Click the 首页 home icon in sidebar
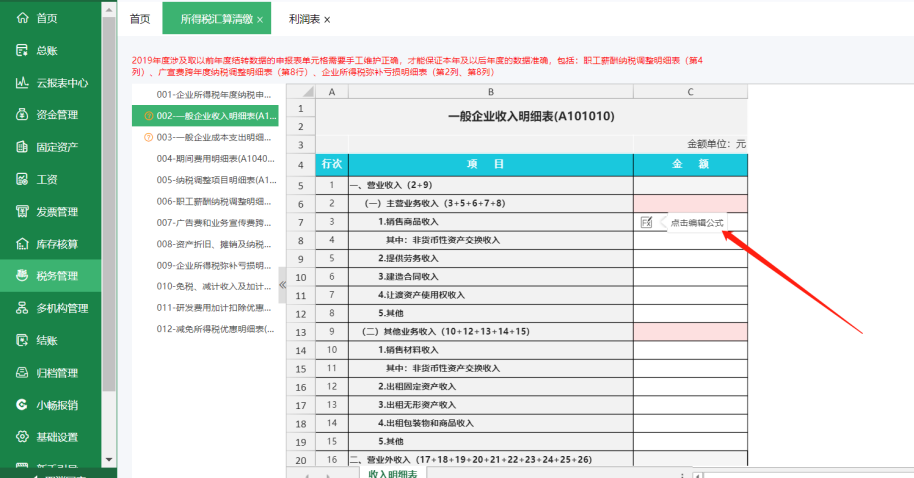Screen dimensions: 914x478 pyautogui.click(x=21, y=19)
